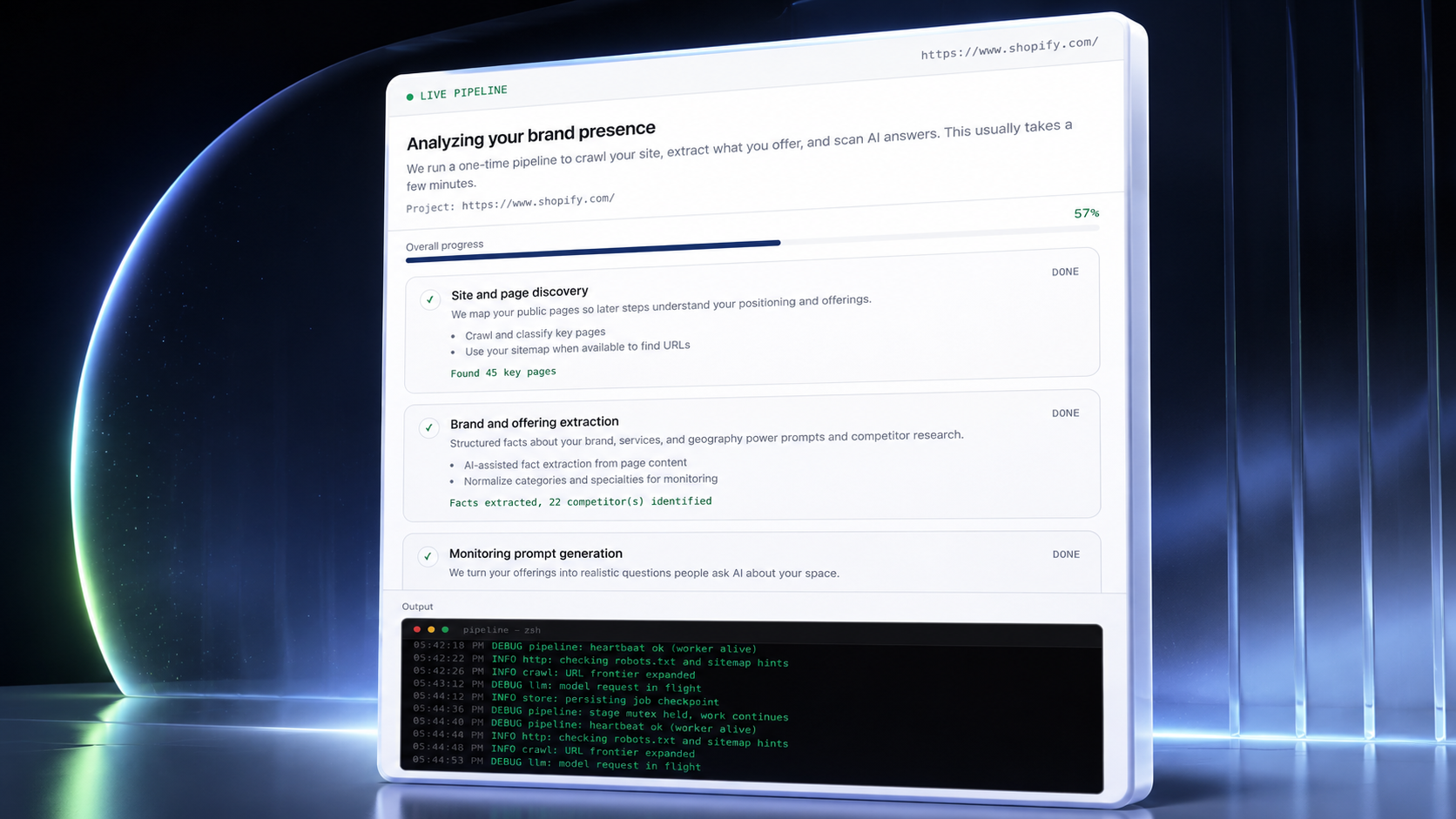Viewport: 1456px width, 819px height.
Task: Click the 05:44:53 model request in flight line
Action: click(x=556, y=763)
